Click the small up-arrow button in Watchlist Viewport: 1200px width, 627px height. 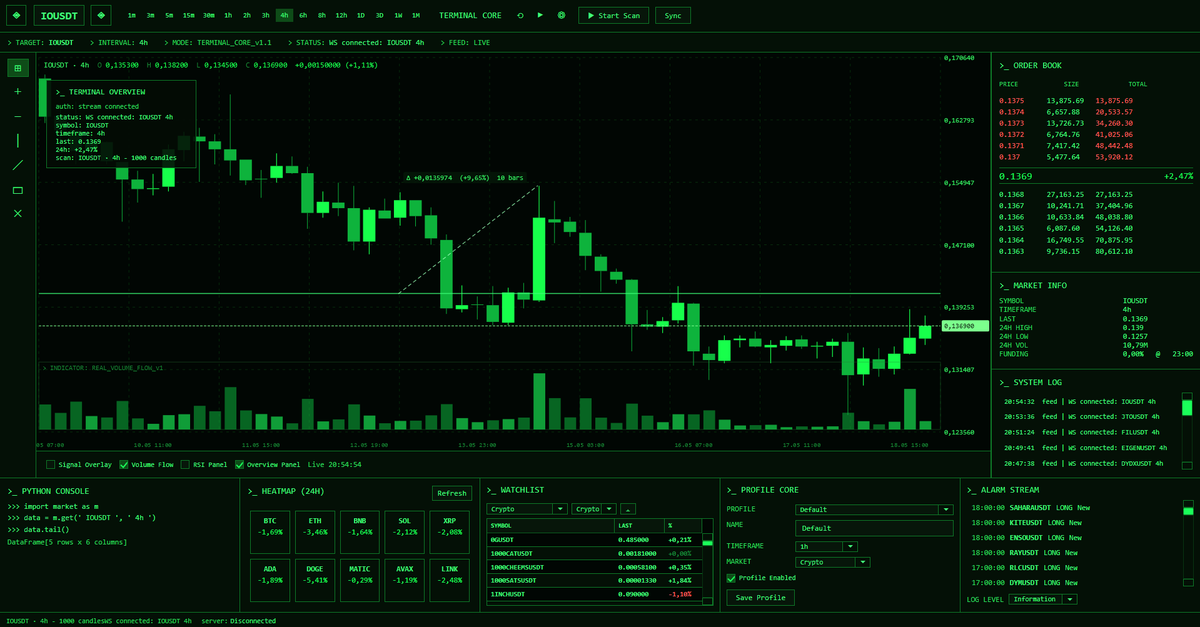pos(629,509)
